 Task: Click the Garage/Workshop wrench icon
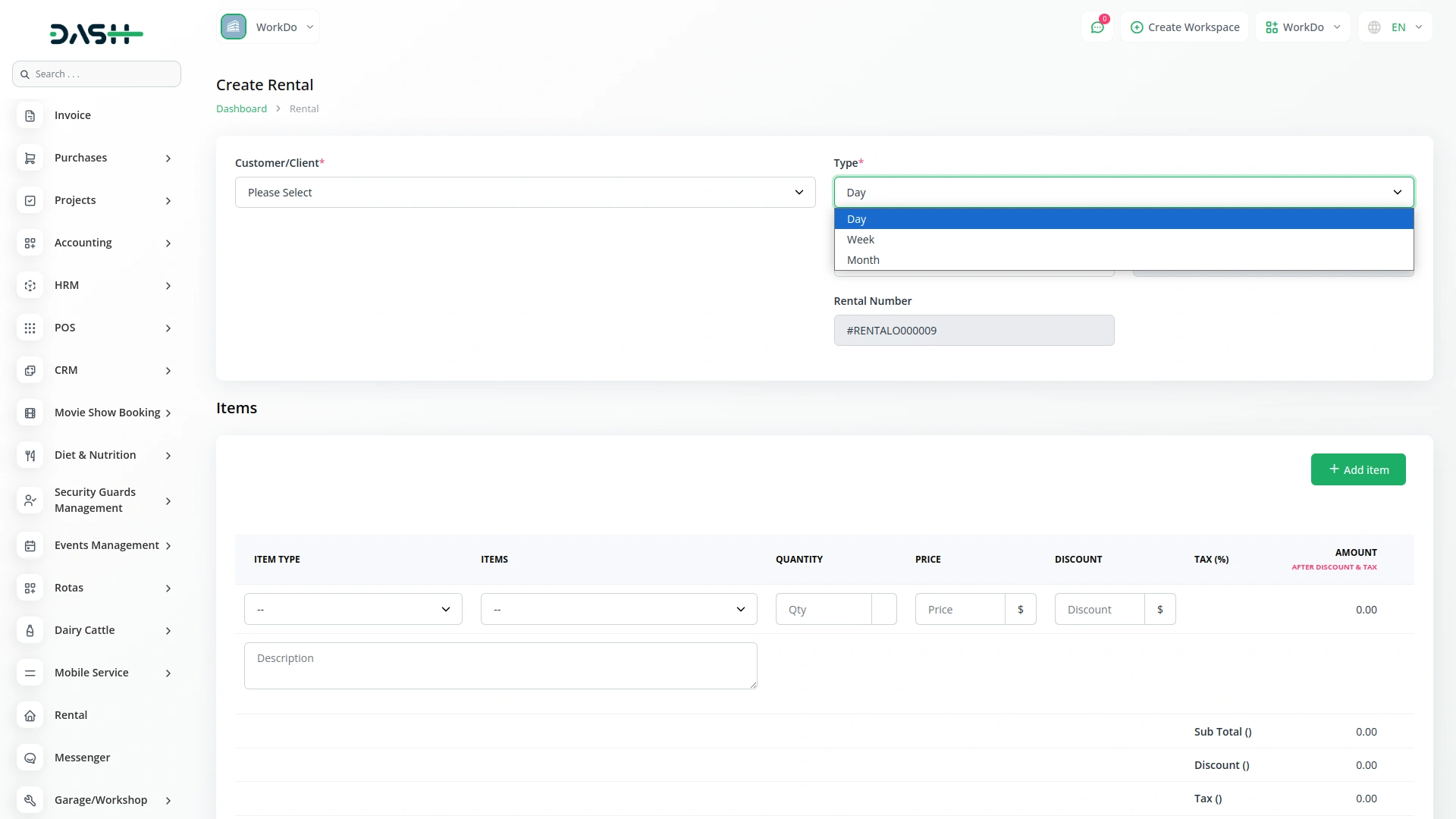pyautogui.click(x=30, y=801)
